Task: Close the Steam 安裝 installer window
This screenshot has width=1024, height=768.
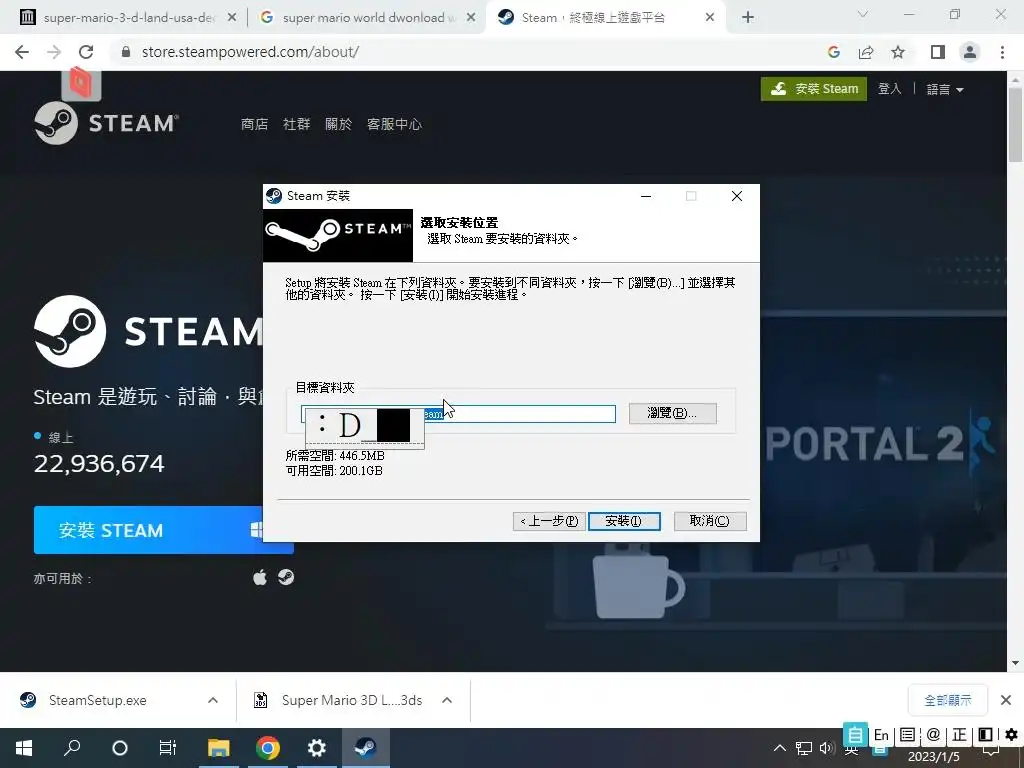Action: coord(737,196)
